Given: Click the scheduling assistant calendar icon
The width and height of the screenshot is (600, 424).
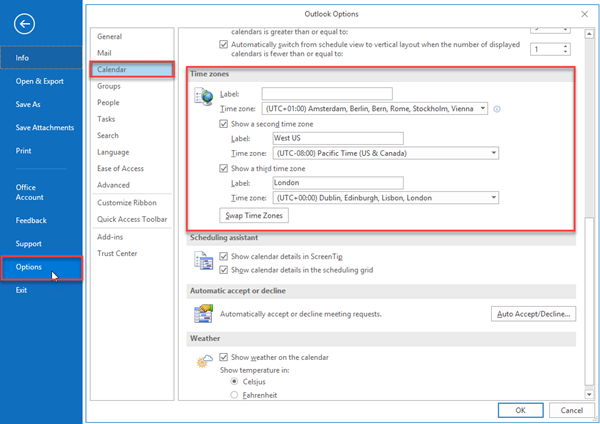Looking at the screenshot, I should pos(203,261).
